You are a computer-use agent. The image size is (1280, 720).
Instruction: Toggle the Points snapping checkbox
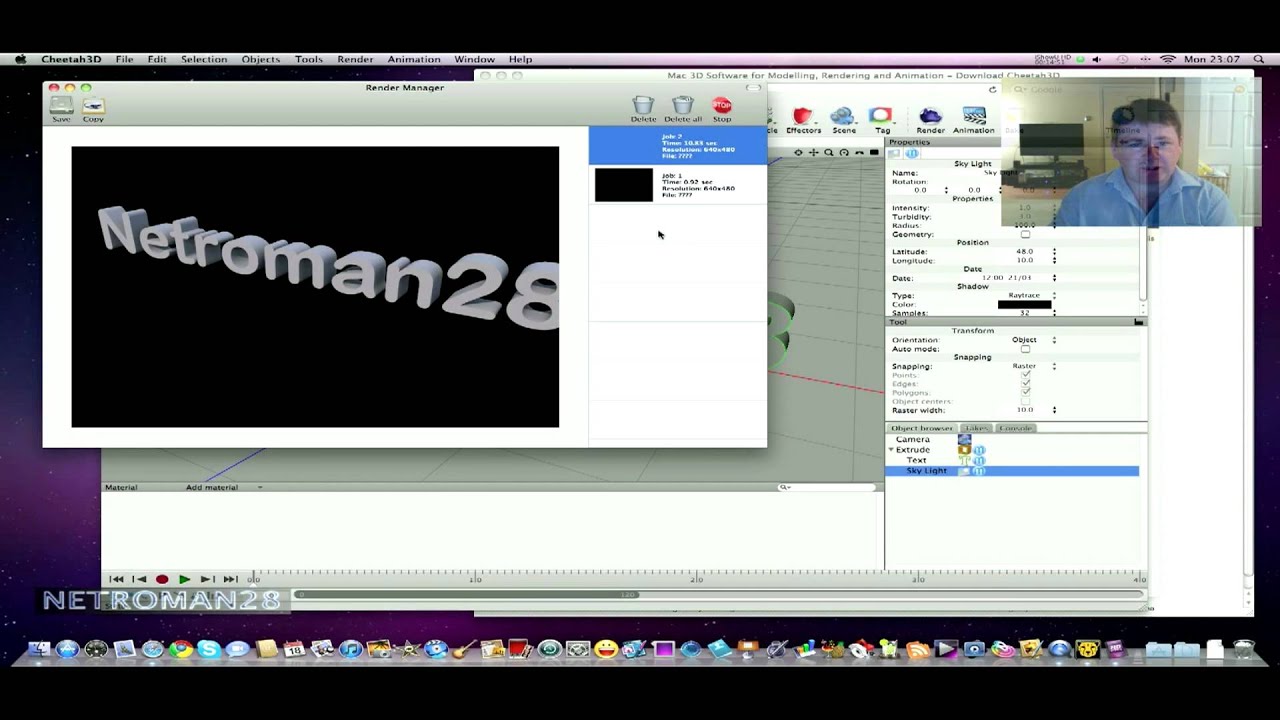coord(1025,375)
